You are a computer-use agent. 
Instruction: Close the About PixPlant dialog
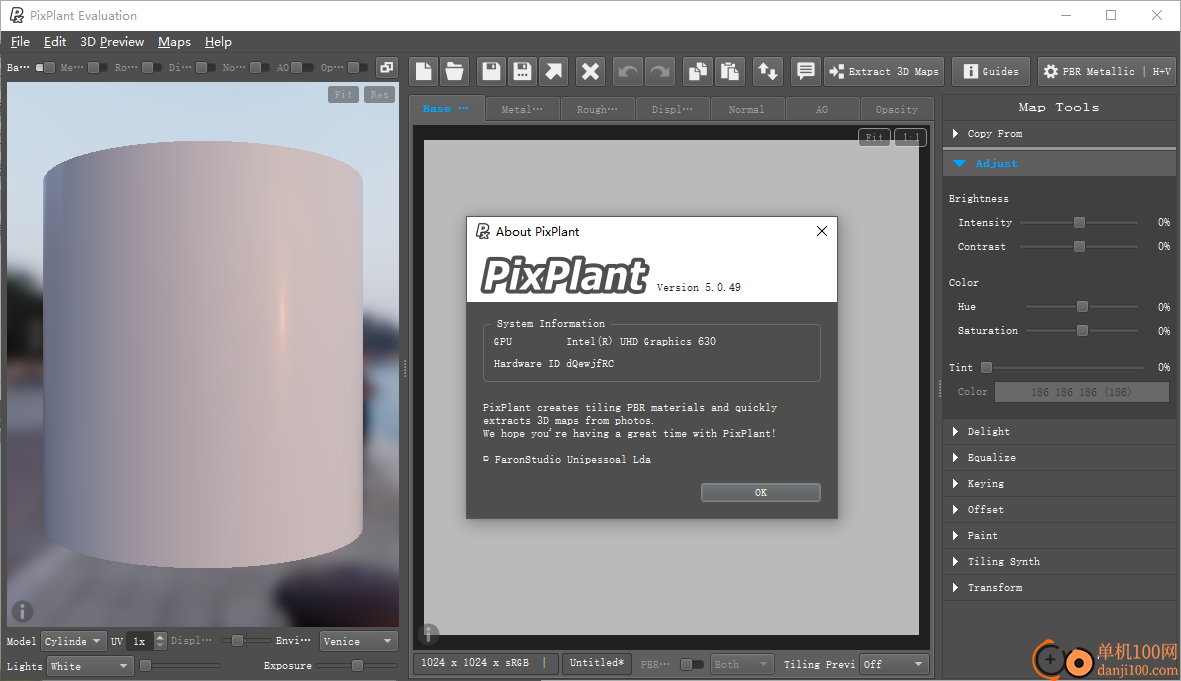point(822,231)
